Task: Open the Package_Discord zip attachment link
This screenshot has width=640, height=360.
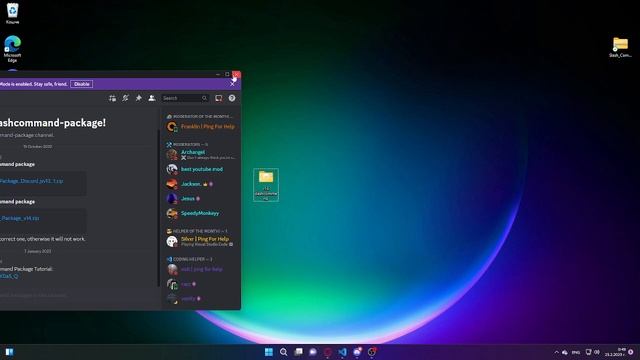Action: coord(31,181)
